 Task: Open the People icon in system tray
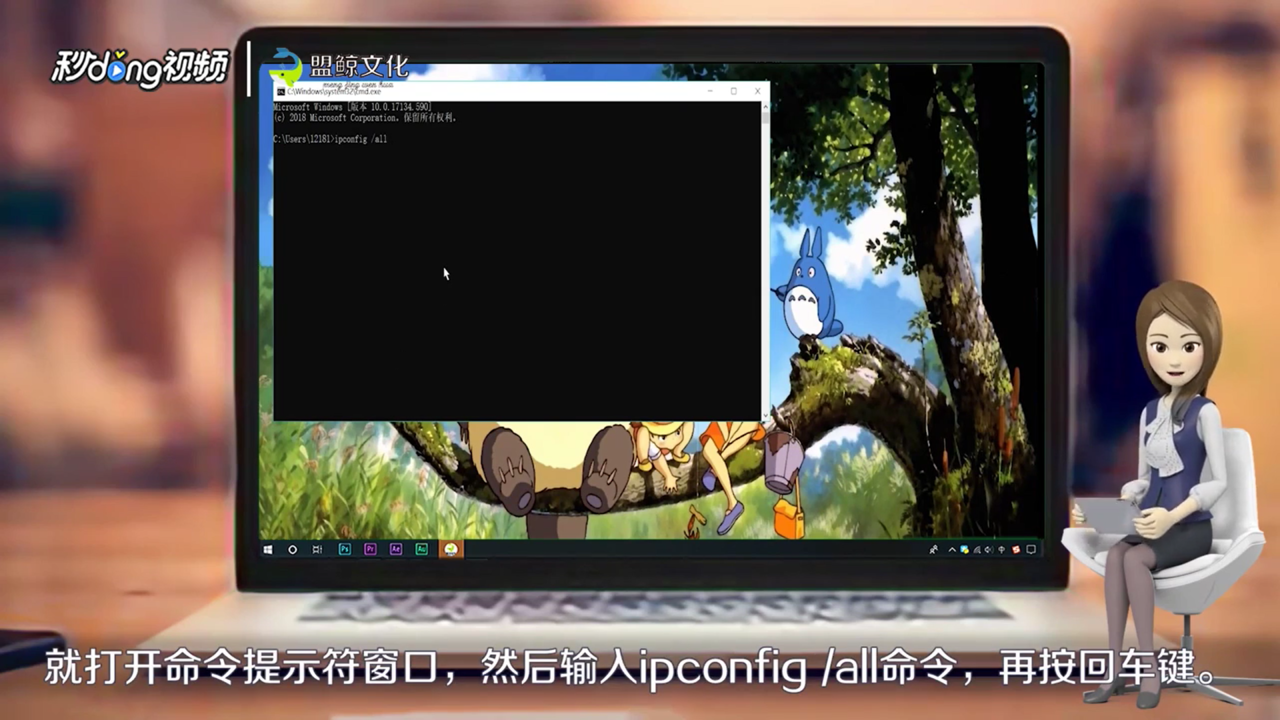pos(934,550)
